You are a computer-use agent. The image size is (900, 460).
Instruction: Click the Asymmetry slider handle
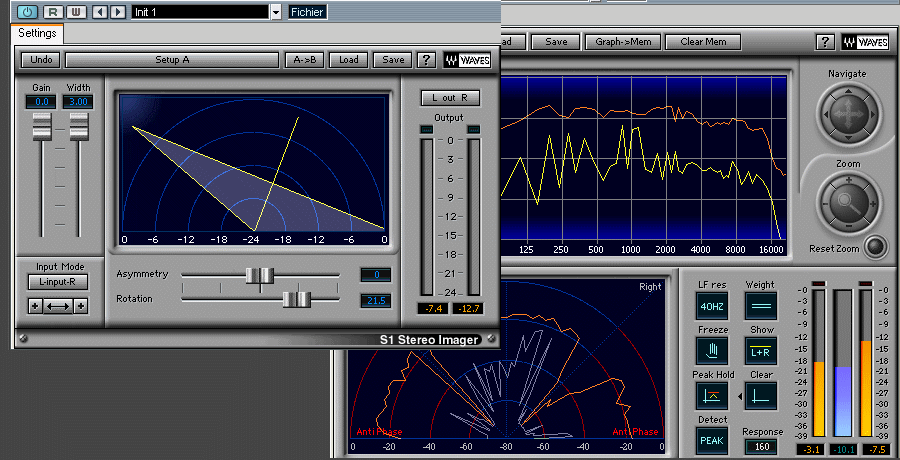click(x=260, y=275)
